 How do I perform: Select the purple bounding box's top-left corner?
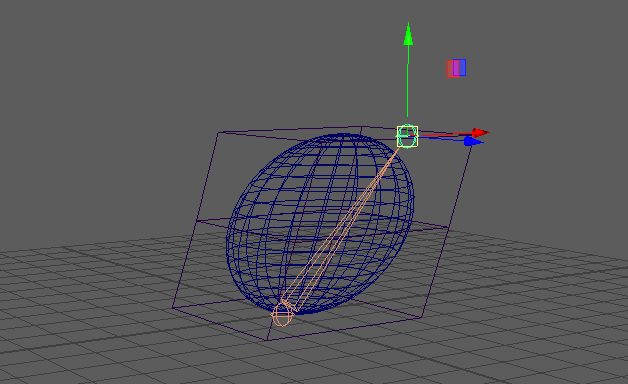point(218,133)
